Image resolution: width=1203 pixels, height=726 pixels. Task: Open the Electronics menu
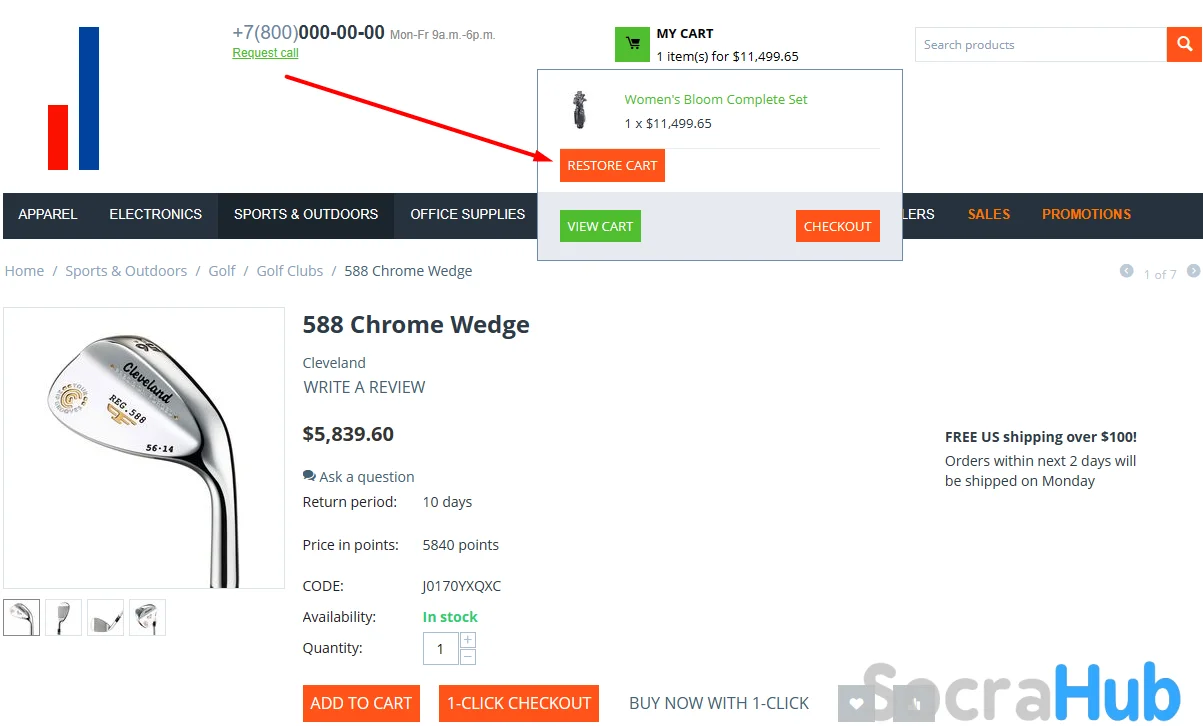[156, 214]
